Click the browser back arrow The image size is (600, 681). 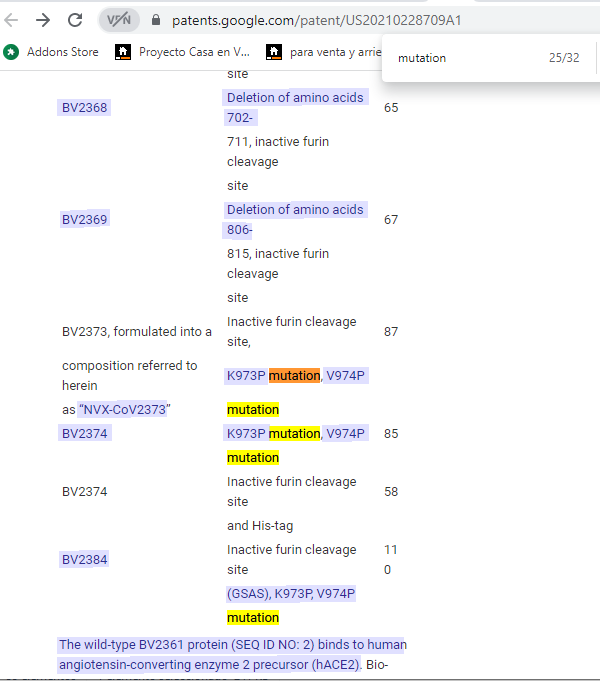click(x=12, y=20)
